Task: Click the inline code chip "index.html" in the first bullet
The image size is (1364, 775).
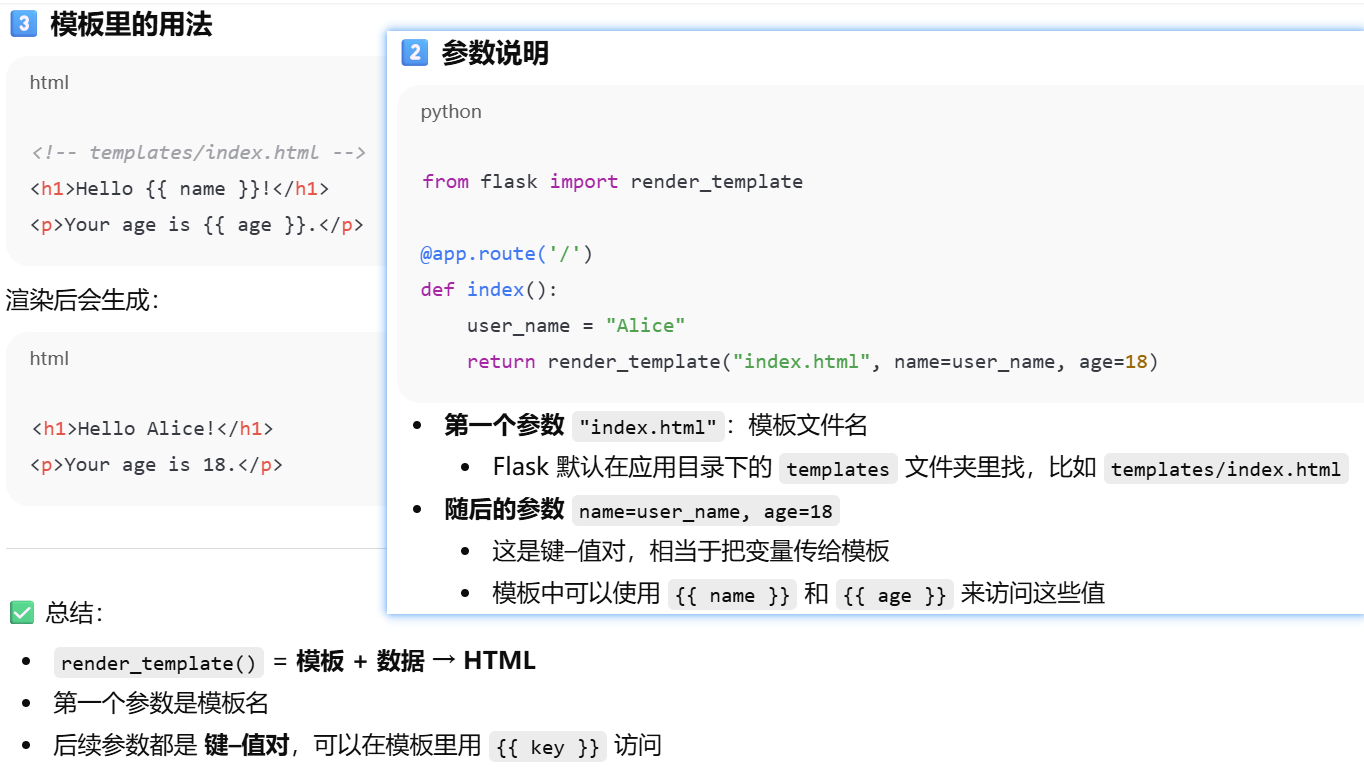Action: point(648,427)
